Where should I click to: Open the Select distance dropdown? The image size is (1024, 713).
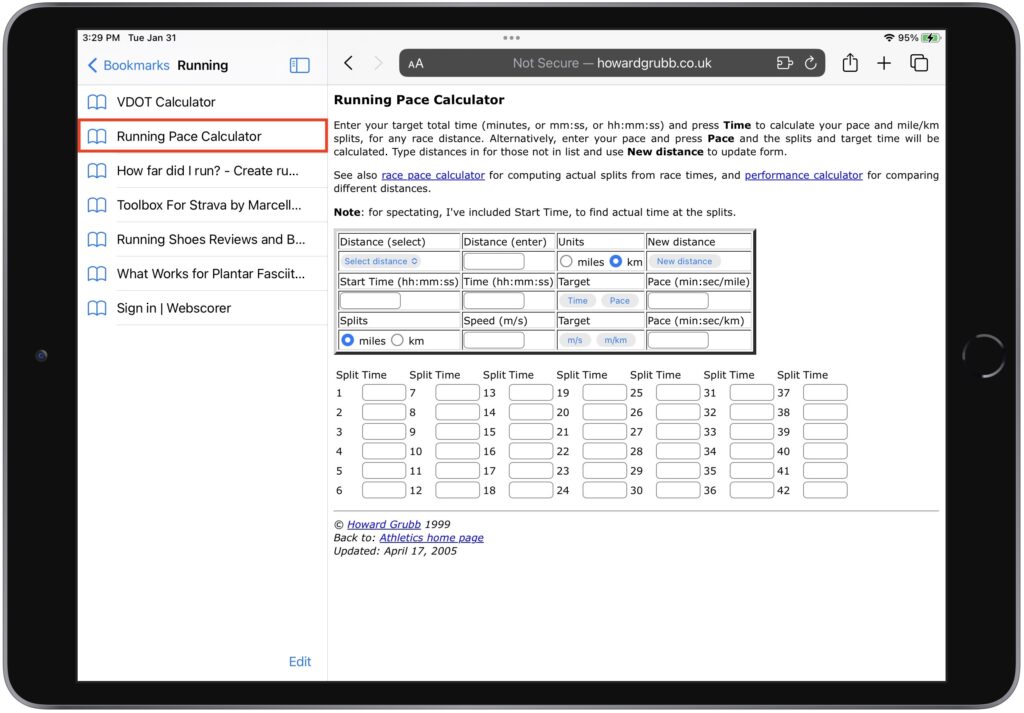point(381,261)
